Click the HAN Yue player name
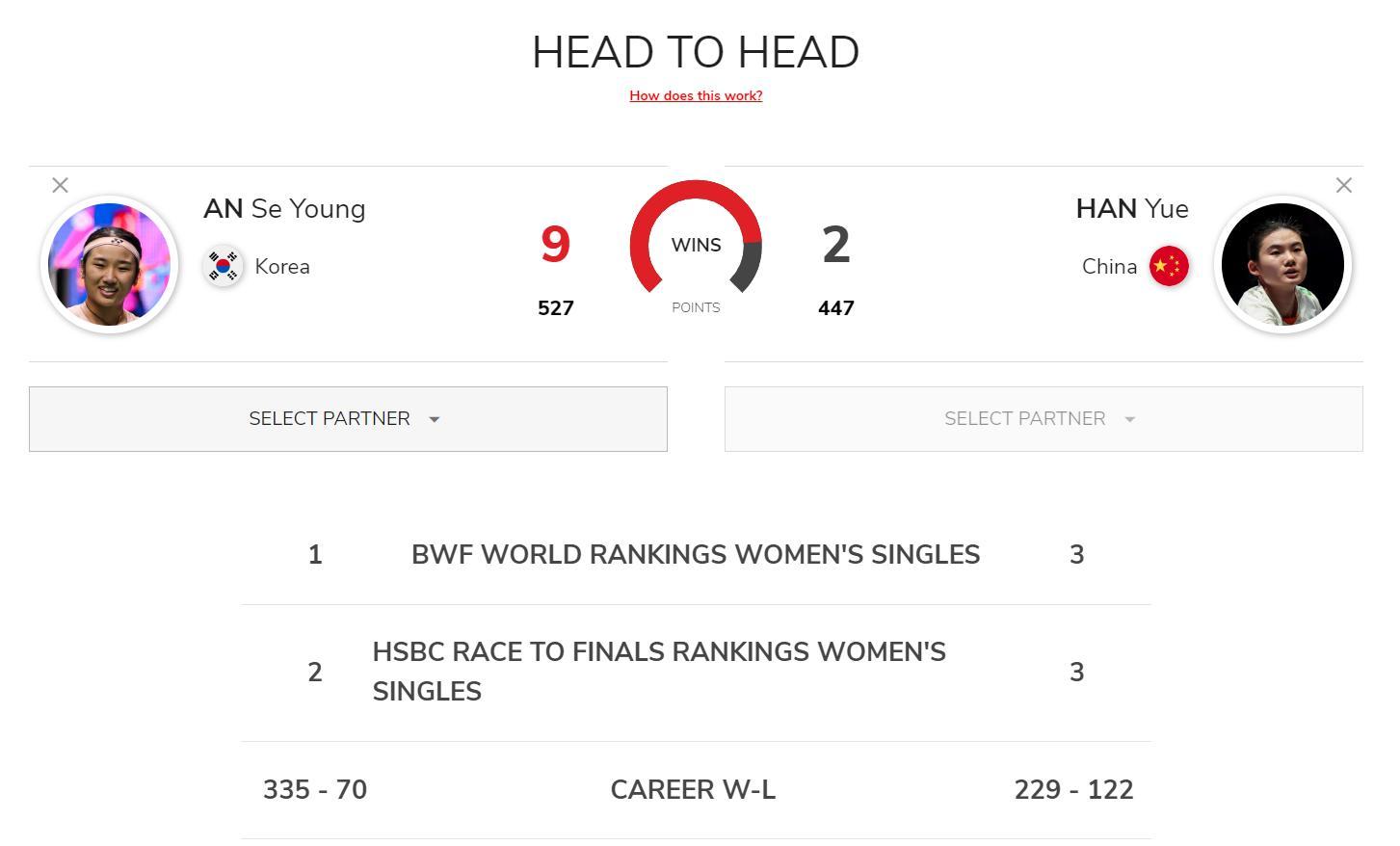 pos(1131,209)
